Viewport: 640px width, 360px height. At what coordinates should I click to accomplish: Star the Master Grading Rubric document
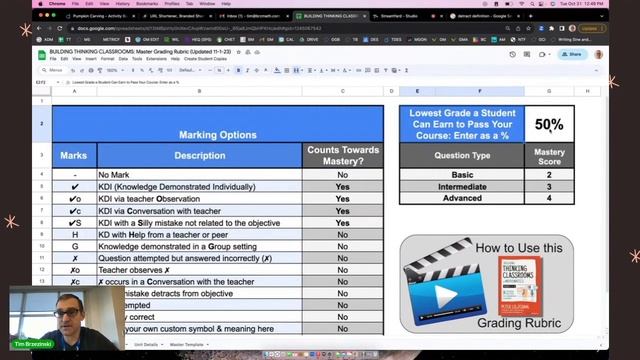238,52
